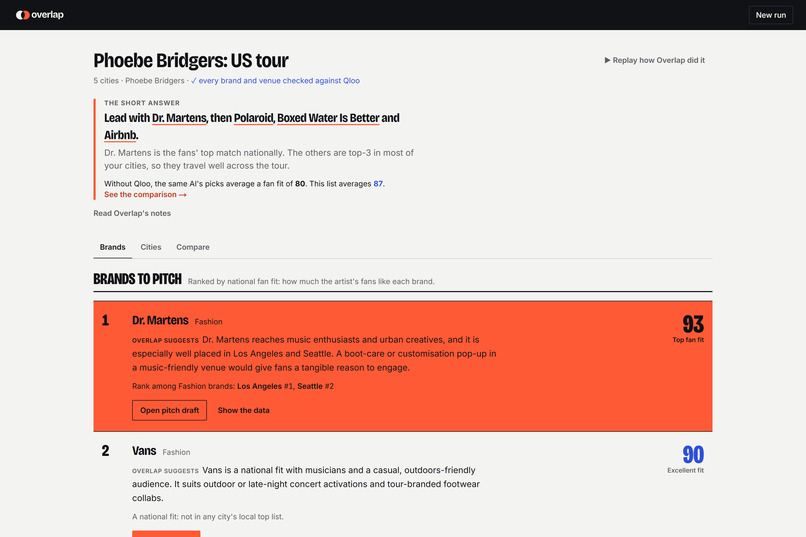Replay how Overlap did it

(x=654, y=60)
